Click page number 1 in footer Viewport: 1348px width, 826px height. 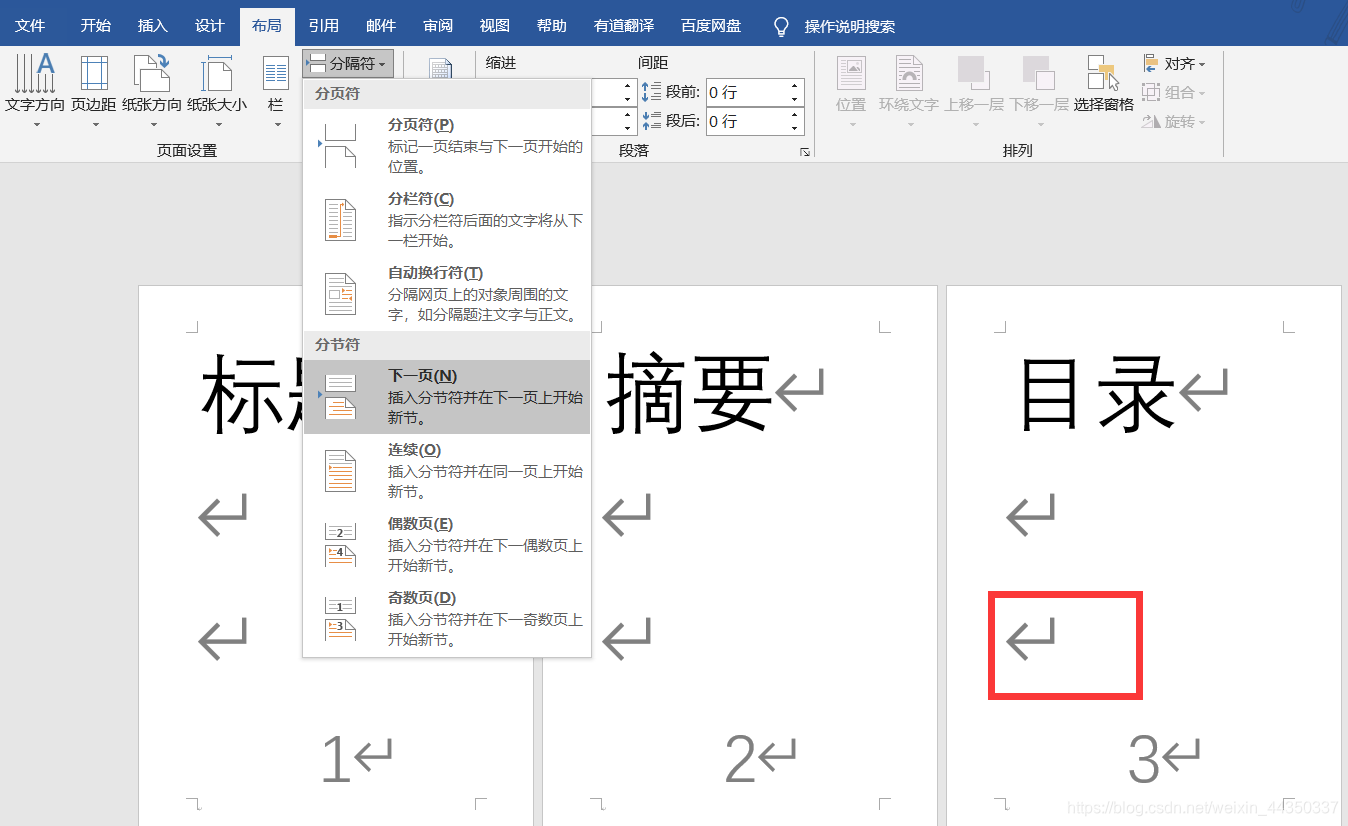[336, 760]
